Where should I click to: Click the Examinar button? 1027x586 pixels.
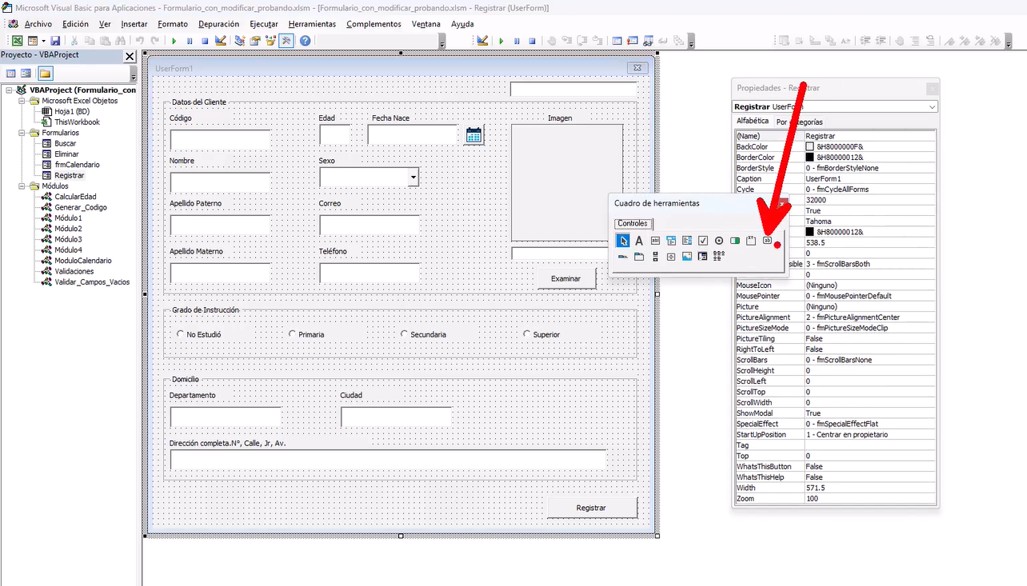[x=566, y=279]
